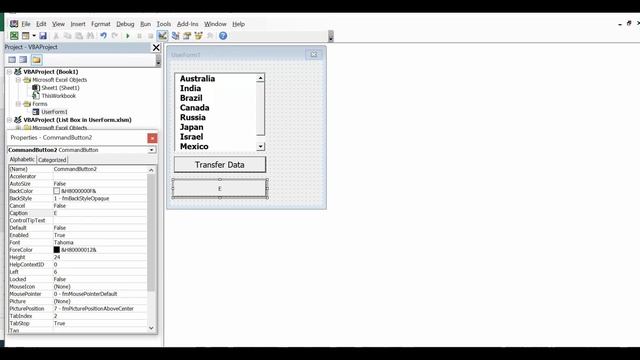The width and height of the screenshot is (640, 360).
Task: Select Canada in the list box
Action: tap(194, 108)
